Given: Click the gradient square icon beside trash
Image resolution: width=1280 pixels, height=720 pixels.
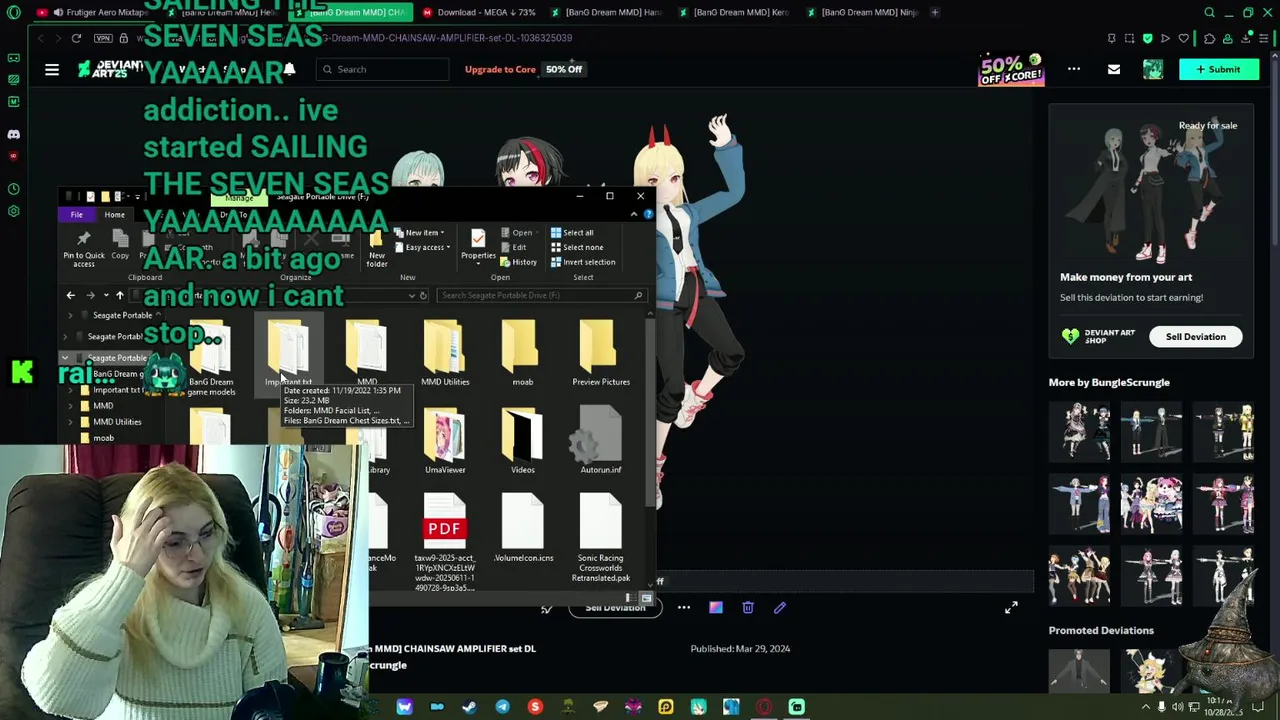Looking at the screenshot, I should pyautogui.click(x=716, y=607).
